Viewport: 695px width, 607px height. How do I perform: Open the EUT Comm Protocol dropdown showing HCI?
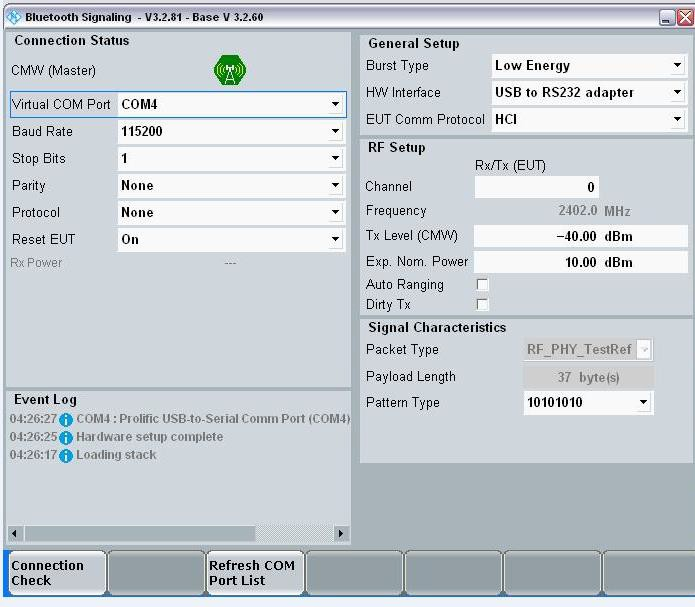589,119
